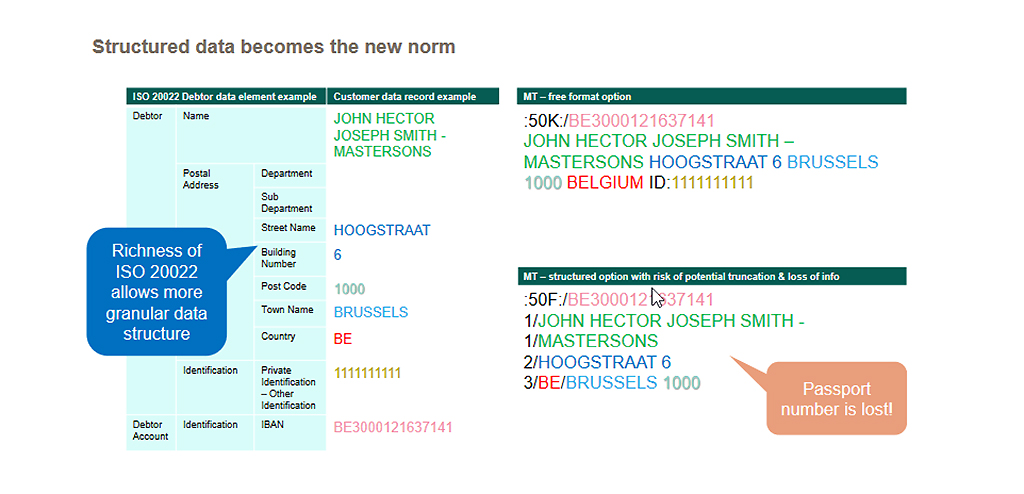This screenshot has width=1024, height=494.
Task: Select the "1000" value in the Post Code row
Action: click(349, 289)
